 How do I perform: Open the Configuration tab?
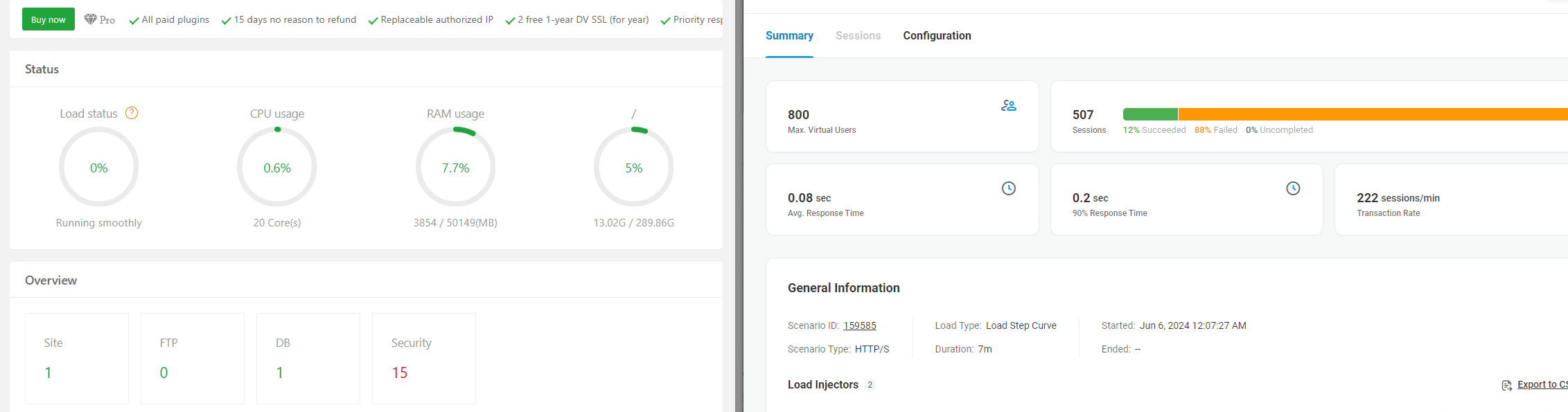[937, 35]
